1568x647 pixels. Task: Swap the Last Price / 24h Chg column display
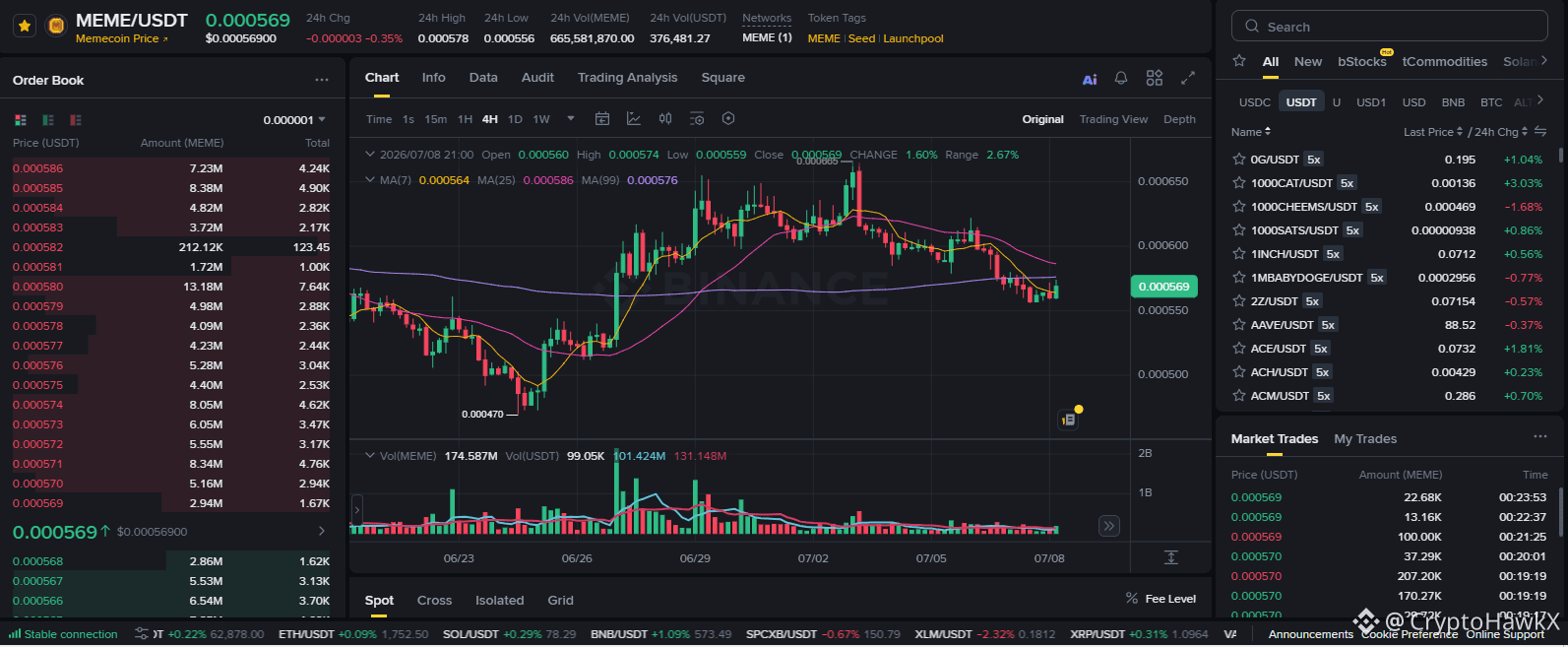(1540, 132)
